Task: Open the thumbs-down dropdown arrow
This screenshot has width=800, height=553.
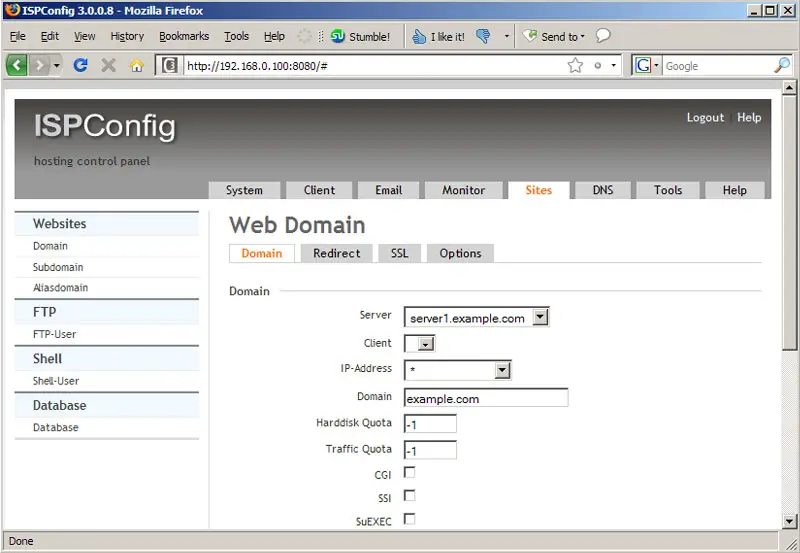Action: pos(507,36)
